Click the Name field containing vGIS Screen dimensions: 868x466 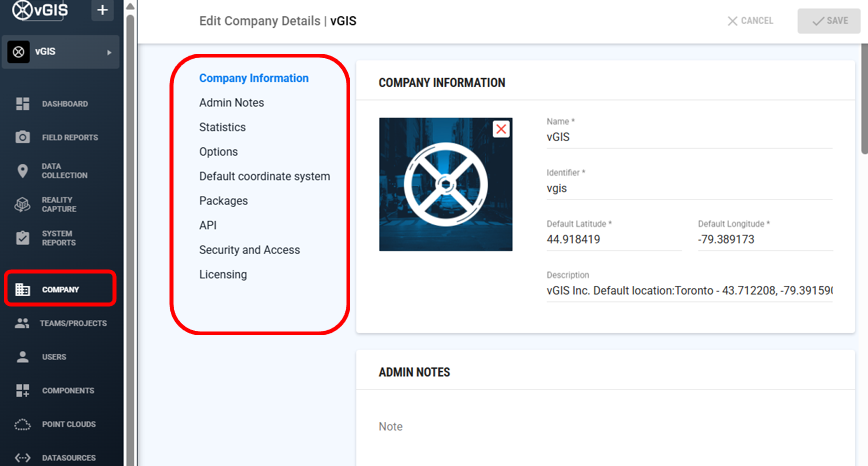pyautogui.click(x=689, y=137)
